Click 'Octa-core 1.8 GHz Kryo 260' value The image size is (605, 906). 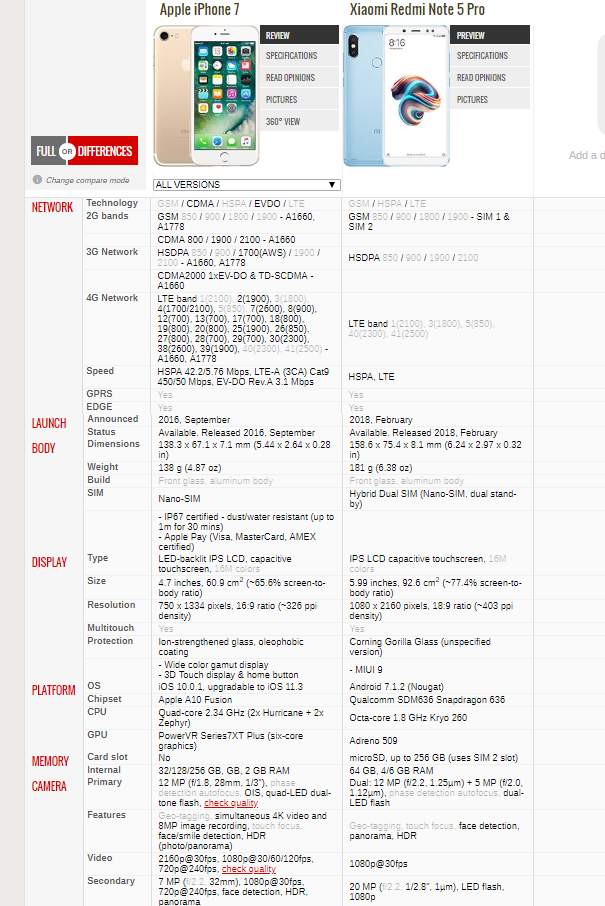(x=408, y=718)
